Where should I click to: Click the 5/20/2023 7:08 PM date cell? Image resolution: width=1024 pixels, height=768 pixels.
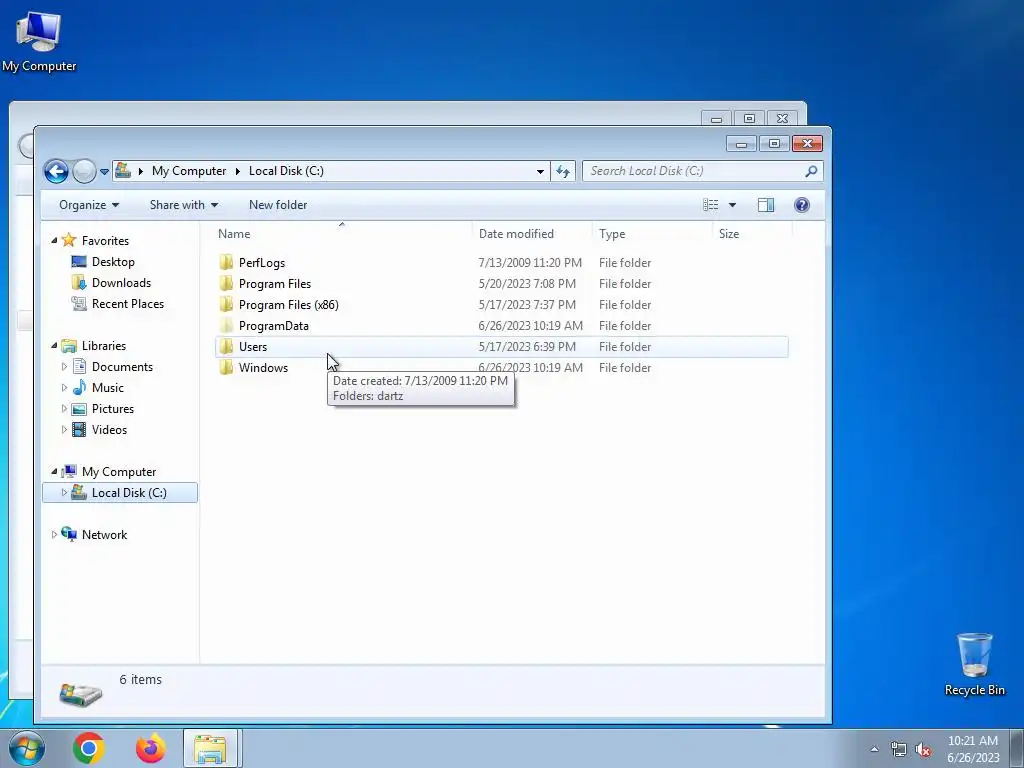[527, 284]
